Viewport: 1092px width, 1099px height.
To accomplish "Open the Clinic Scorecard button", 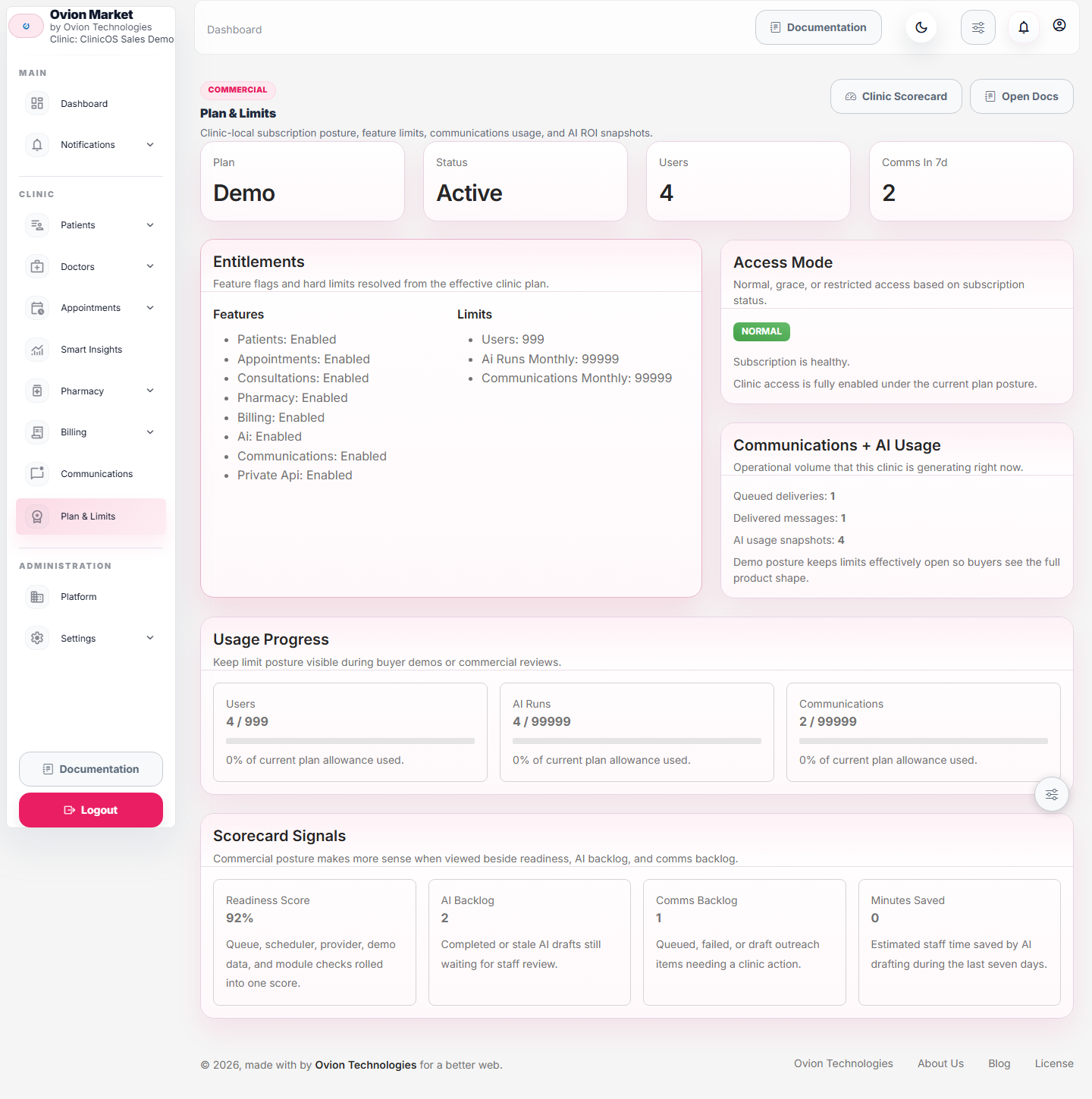I will 896,96.
